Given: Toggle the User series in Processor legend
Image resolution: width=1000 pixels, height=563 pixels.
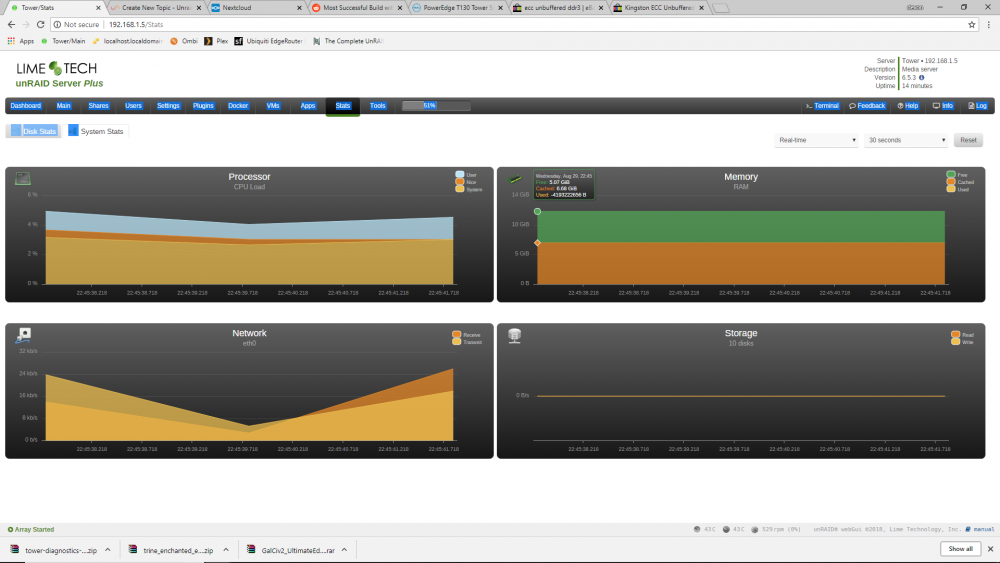Looking at the screenshot, I should [466, 175].
